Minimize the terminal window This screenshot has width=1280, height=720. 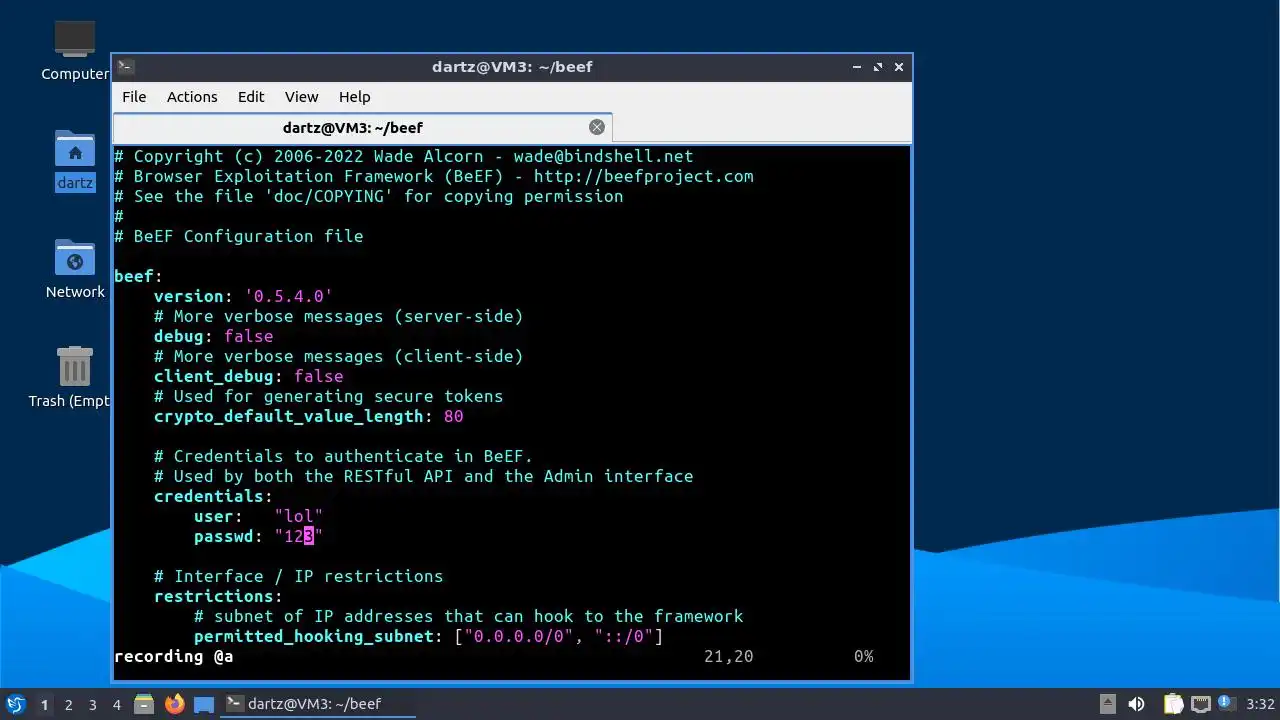pyautogui.click(x=857, y=67)
